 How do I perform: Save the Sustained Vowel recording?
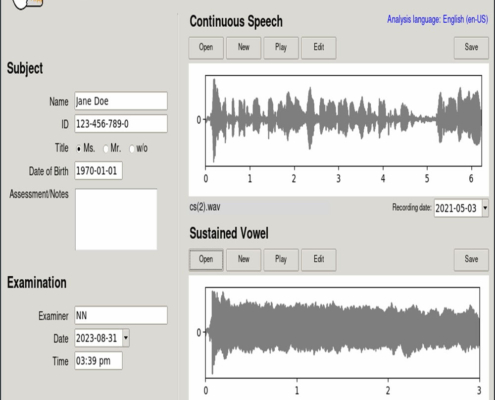471,259
